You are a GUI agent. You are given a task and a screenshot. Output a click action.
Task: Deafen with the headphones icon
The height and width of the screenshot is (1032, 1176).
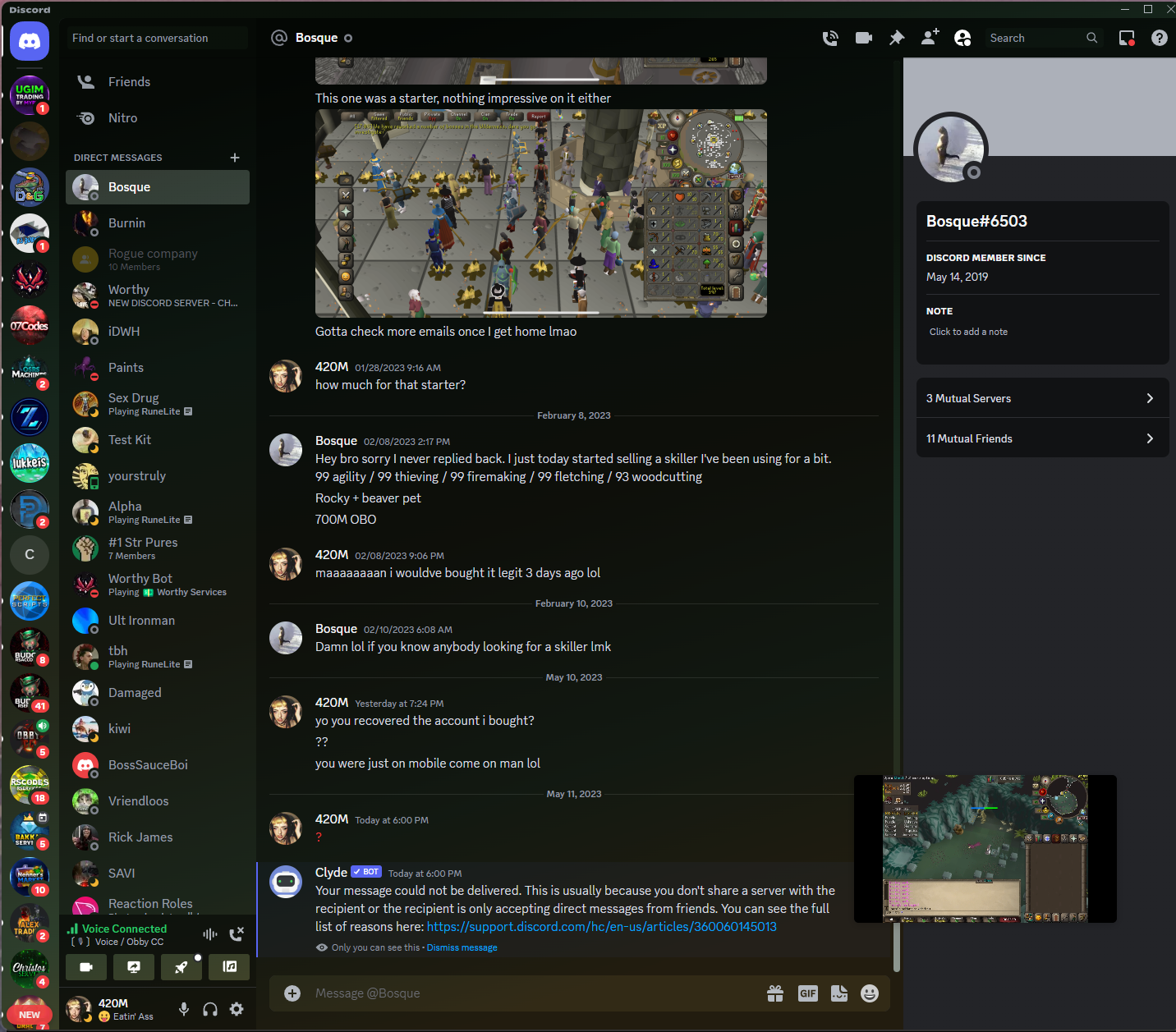(210, 1009)
